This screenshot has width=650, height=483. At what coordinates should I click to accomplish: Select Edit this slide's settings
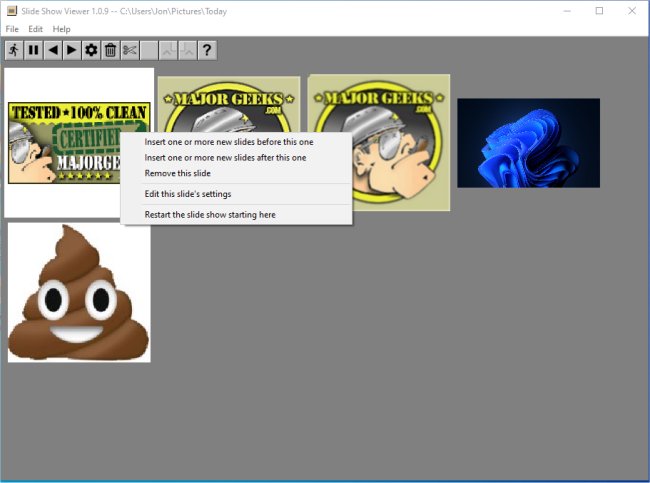(x=236, y=194)
